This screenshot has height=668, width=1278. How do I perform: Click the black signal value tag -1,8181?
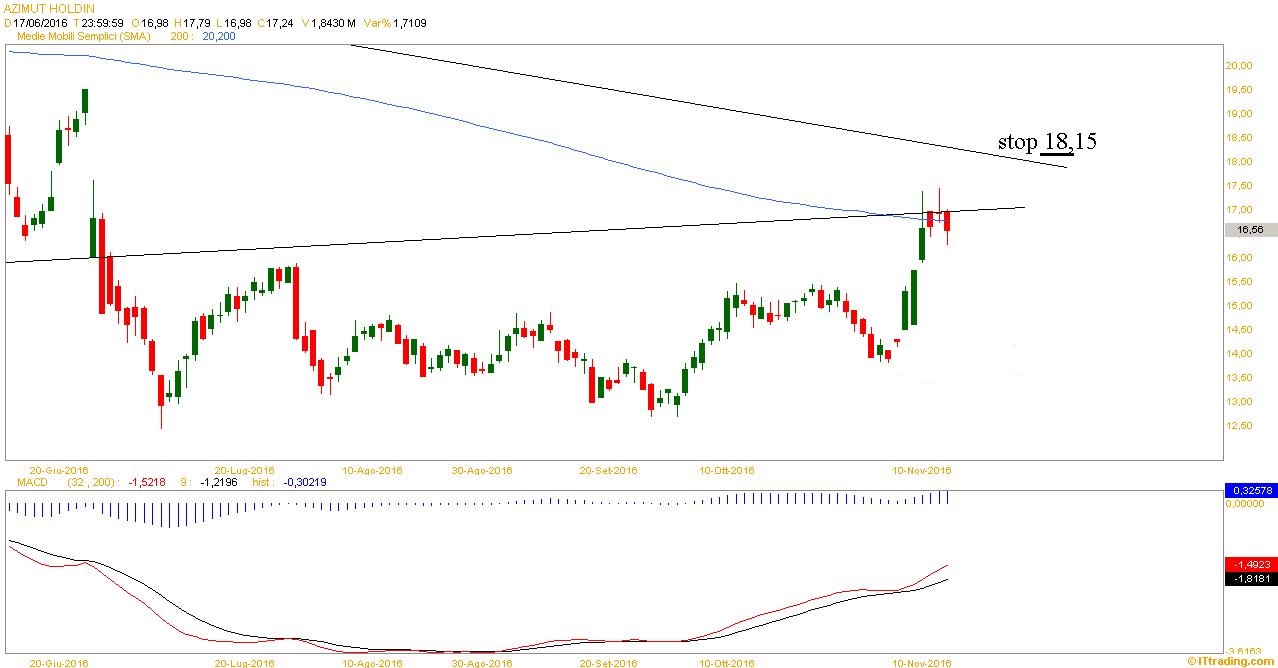(1250, 578)
